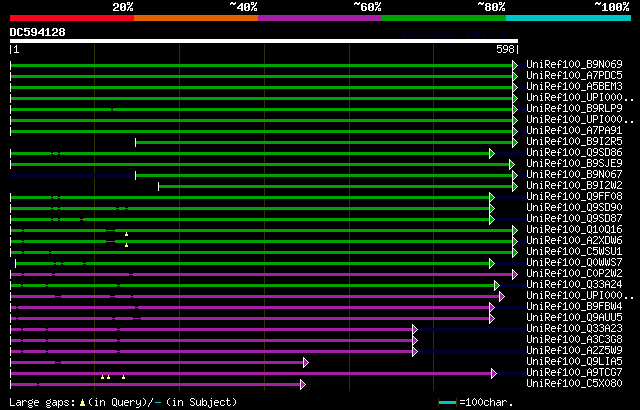Click the arrowhead ending the UniRef100_B9I2R5 alignment
Image resolution: width=640 pixels, height=410 pixels.
pyautogui.click(x=515, y=142)
